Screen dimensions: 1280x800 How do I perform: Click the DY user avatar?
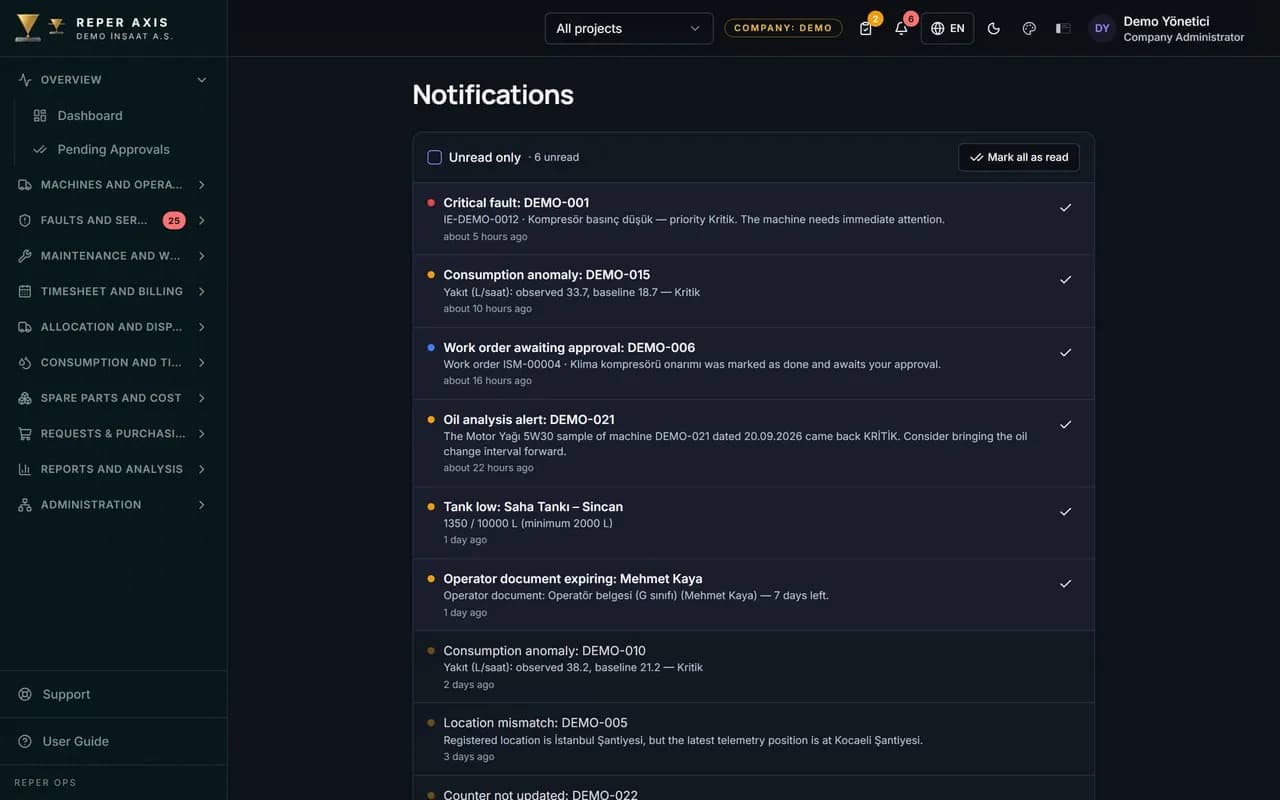pos(1102,28)
